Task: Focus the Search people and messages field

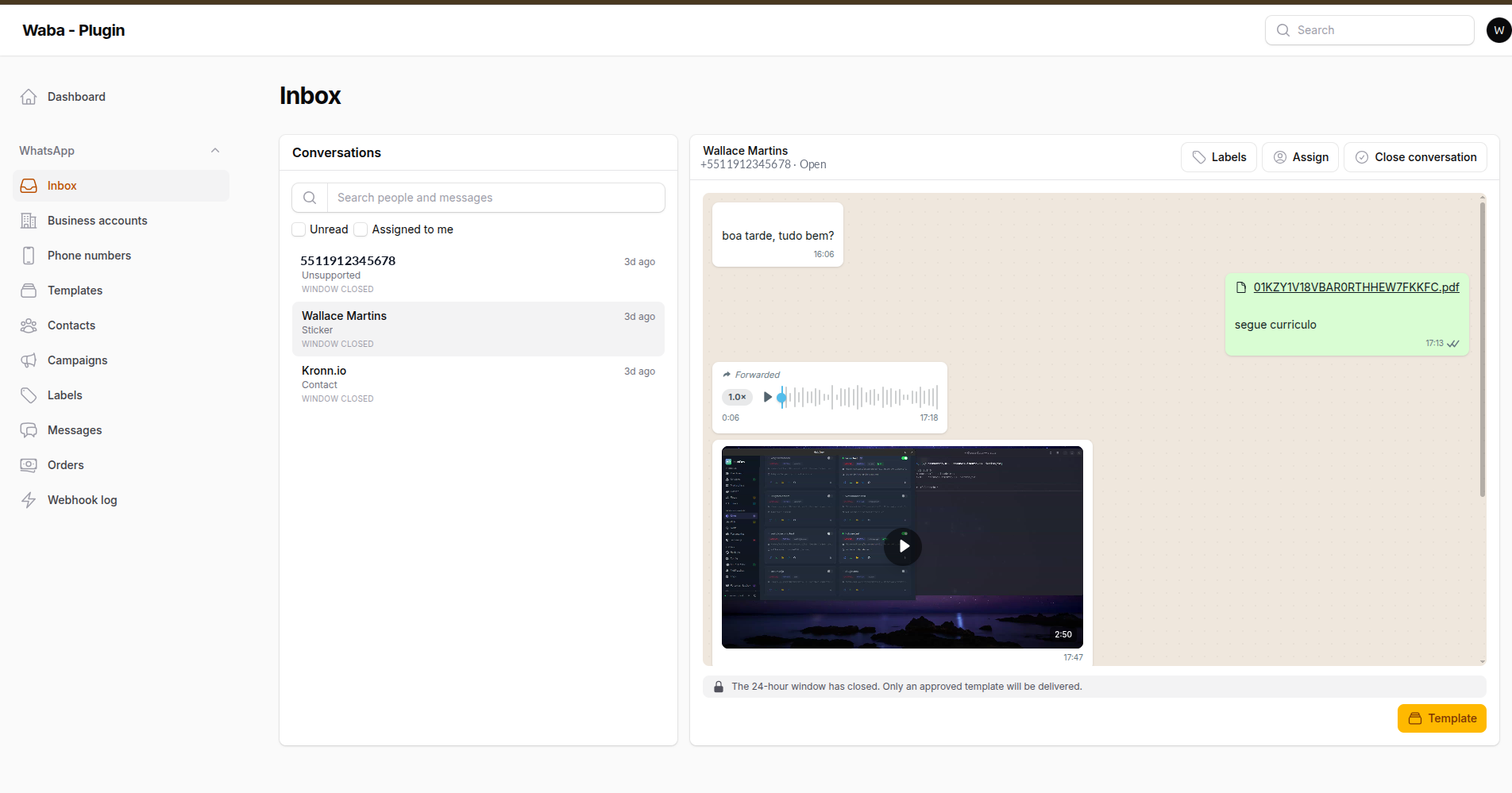Action: click(496, 198)
